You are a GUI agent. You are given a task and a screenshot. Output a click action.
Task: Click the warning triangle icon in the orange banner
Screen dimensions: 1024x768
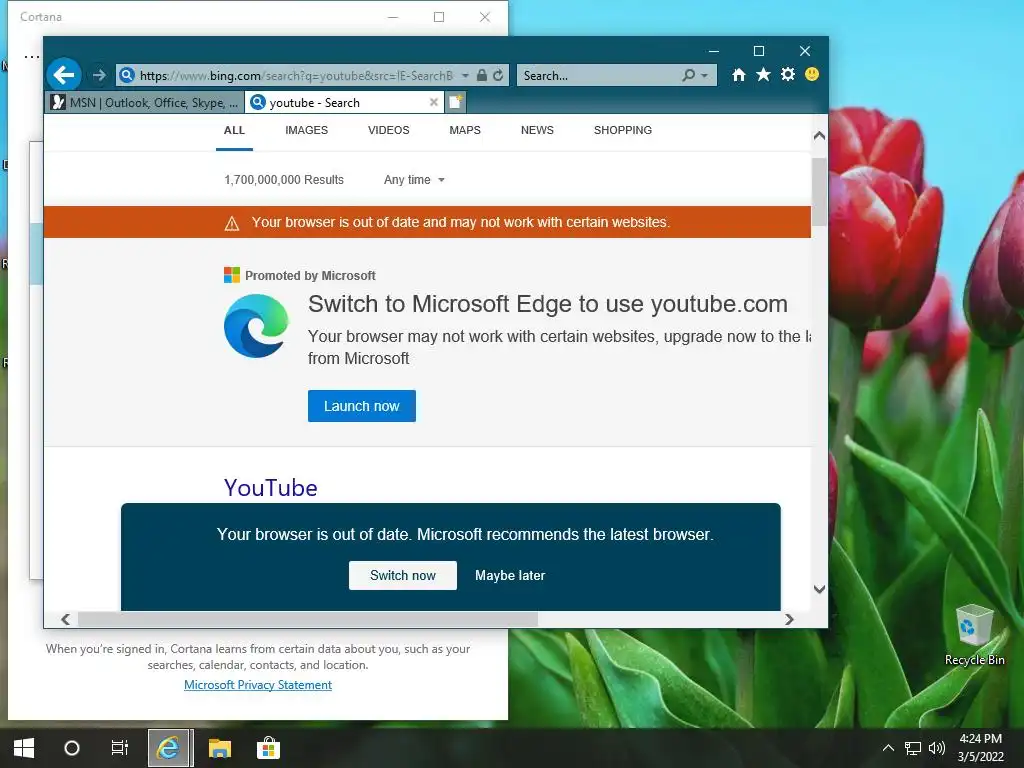(x=232, y=223)
